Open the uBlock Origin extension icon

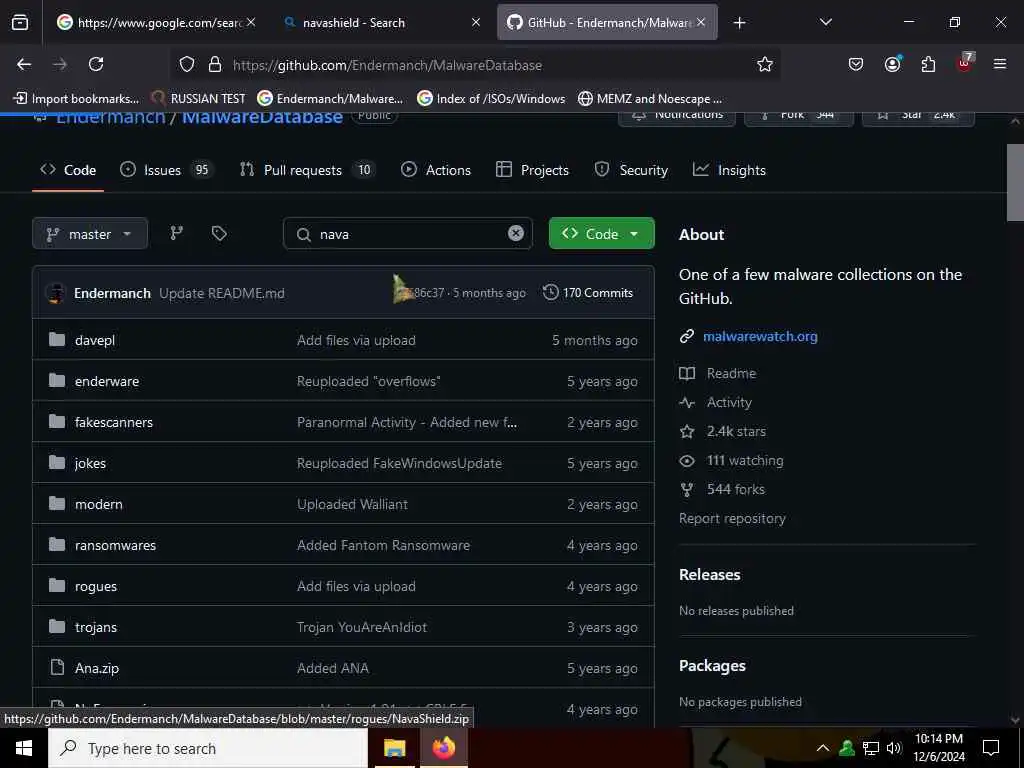pos(965,63)
